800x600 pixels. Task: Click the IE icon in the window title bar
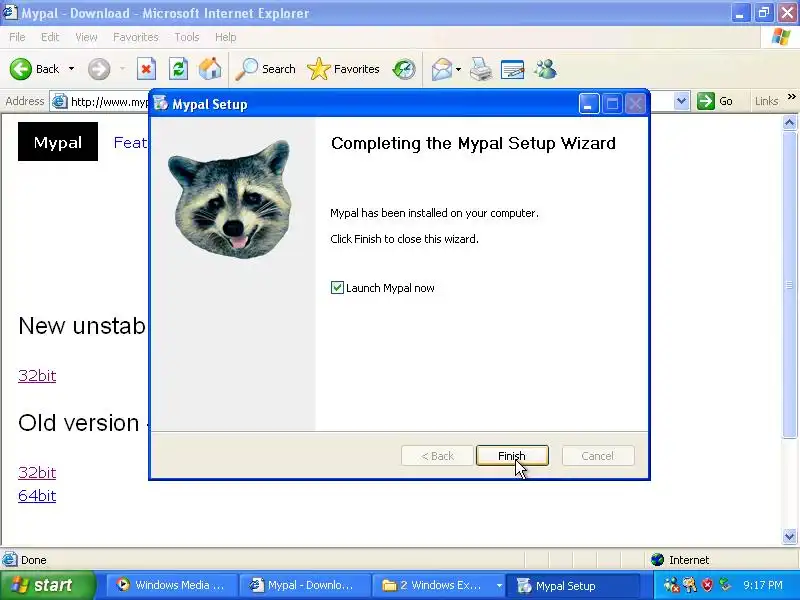pos(10,13)
